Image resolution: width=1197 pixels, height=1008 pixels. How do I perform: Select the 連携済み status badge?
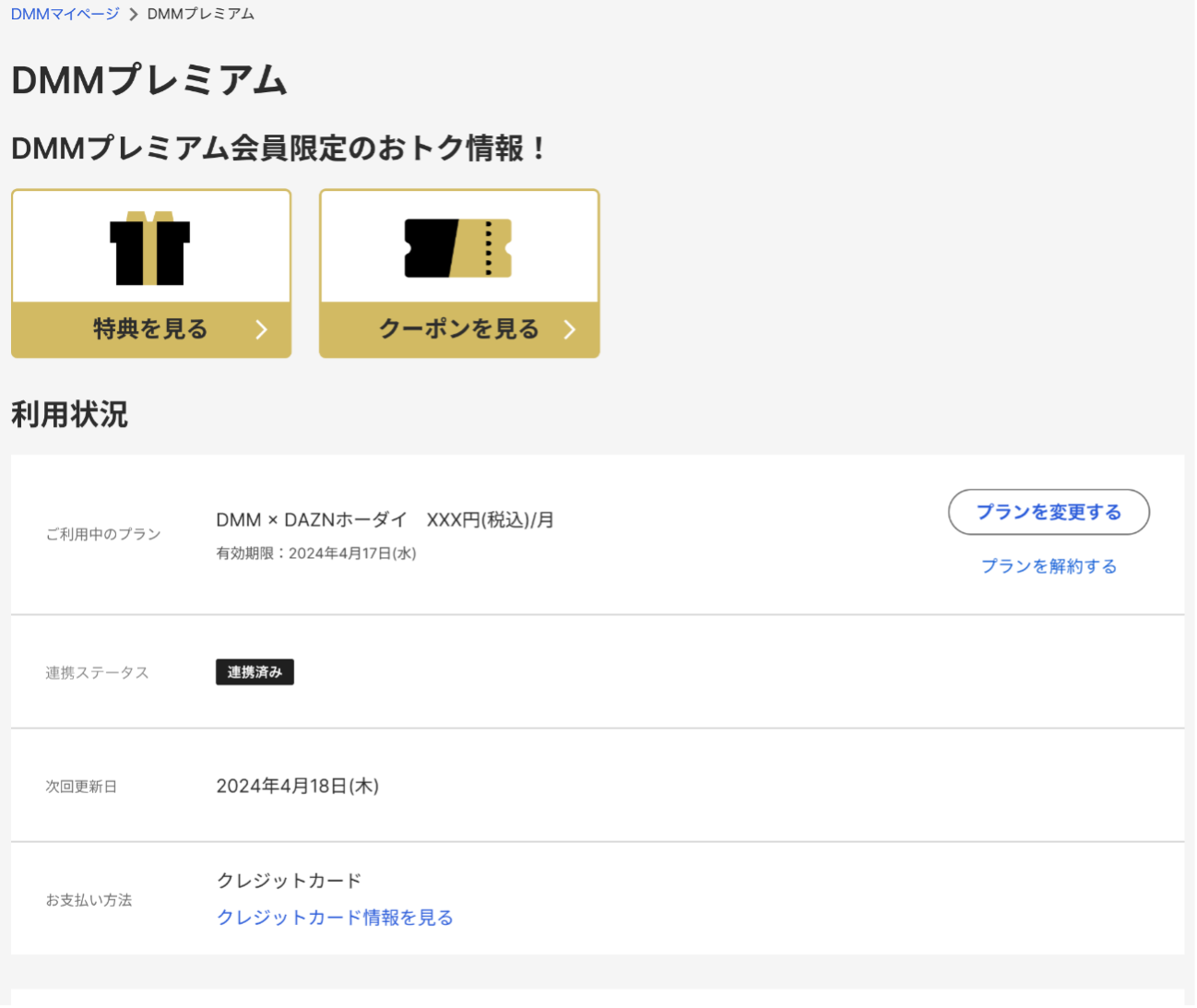click(x=255, y=672)
